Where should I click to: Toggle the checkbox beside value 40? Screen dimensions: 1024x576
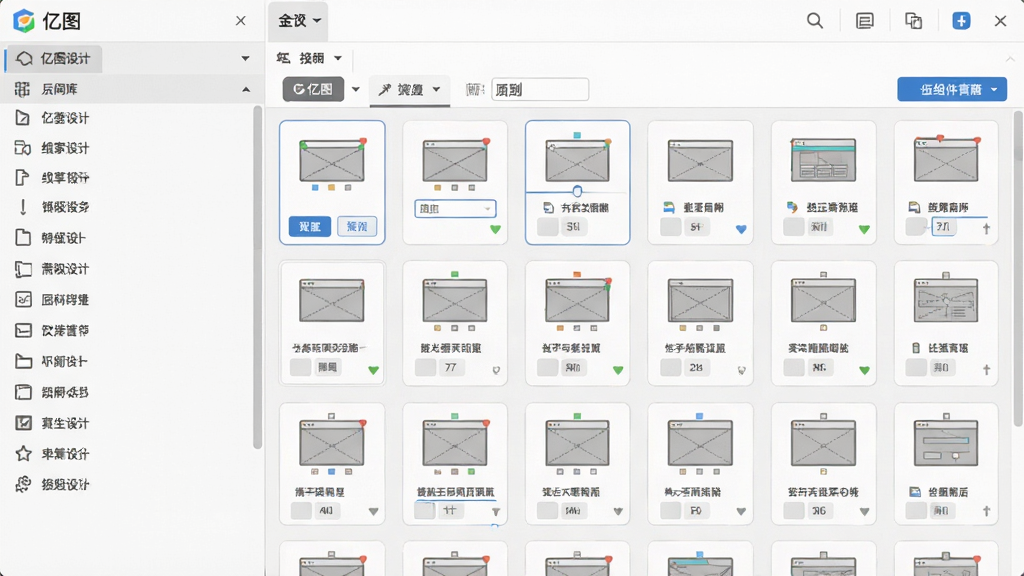point(301,511)
